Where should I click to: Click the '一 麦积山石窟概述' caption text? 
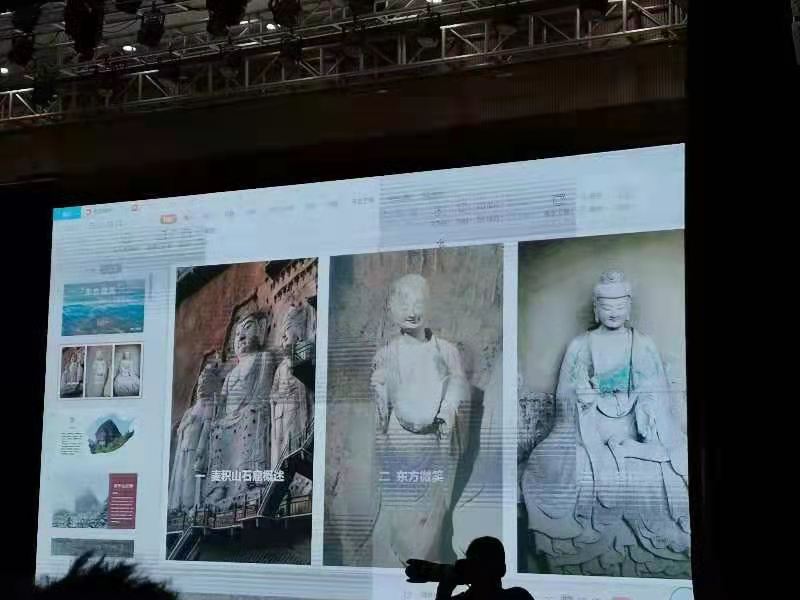pos(240,476)
